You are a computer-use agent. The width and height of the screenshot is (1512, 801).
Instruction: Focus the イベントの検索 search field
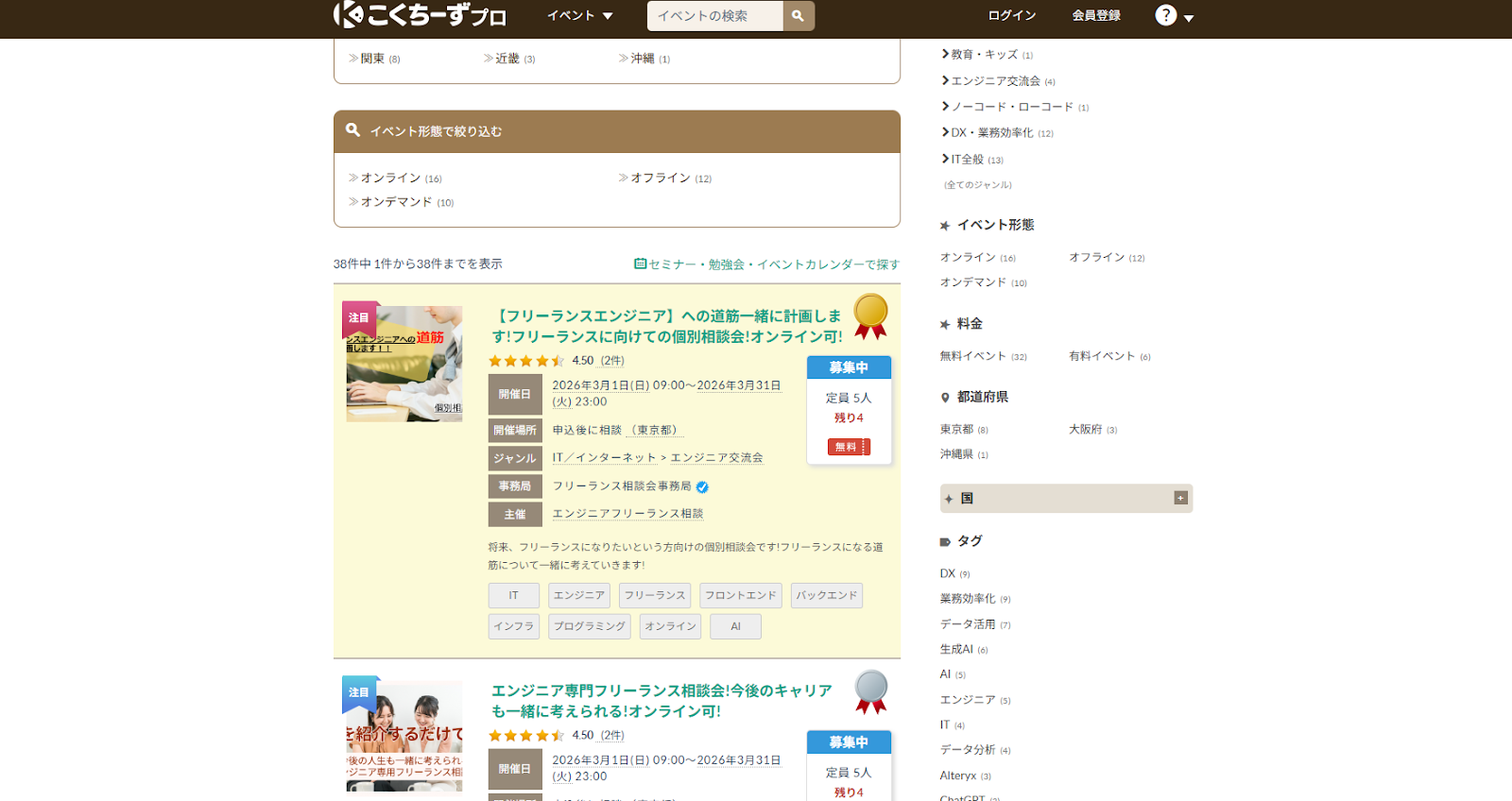(x=715, y=16)
